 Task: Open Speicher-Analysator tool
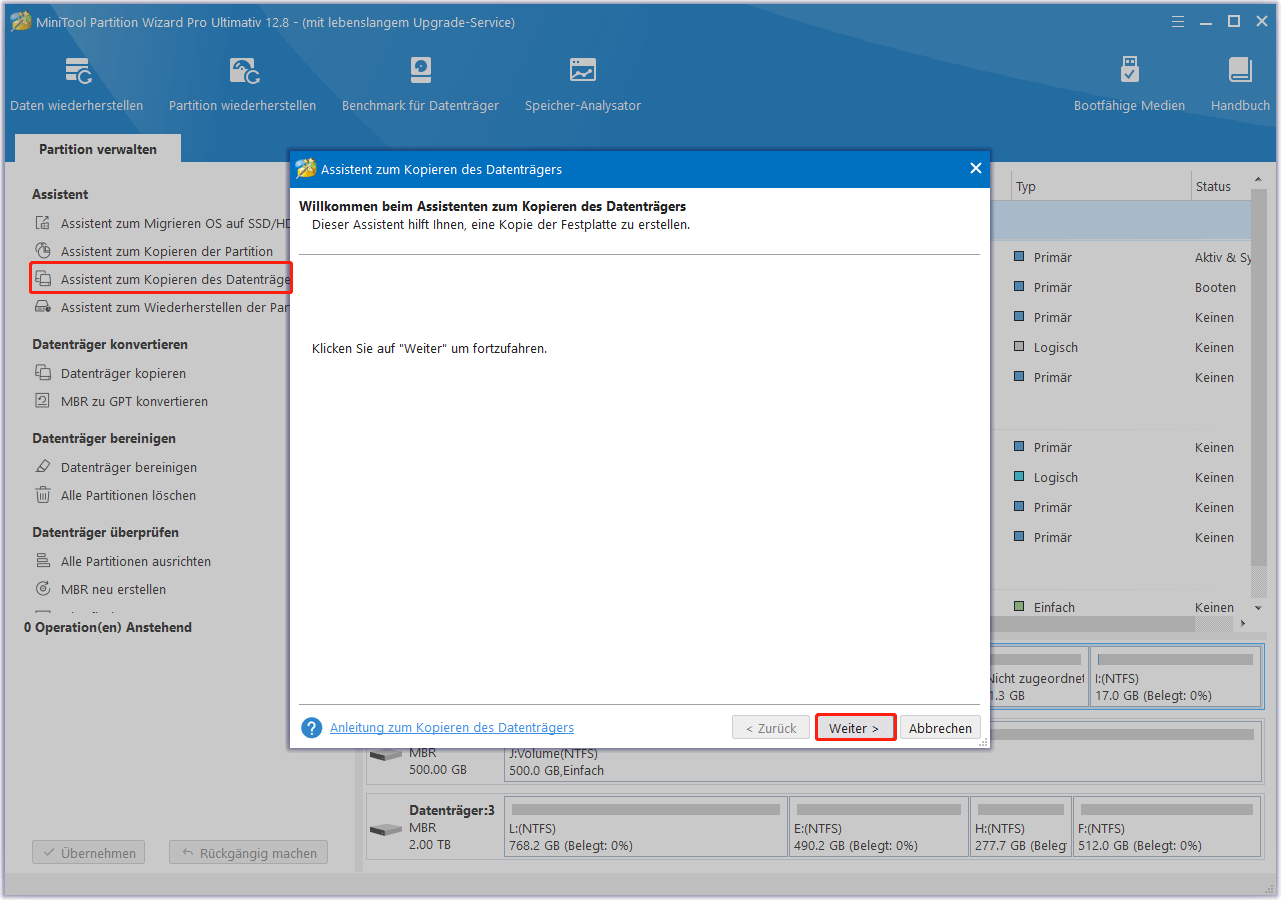click(583, 84)
